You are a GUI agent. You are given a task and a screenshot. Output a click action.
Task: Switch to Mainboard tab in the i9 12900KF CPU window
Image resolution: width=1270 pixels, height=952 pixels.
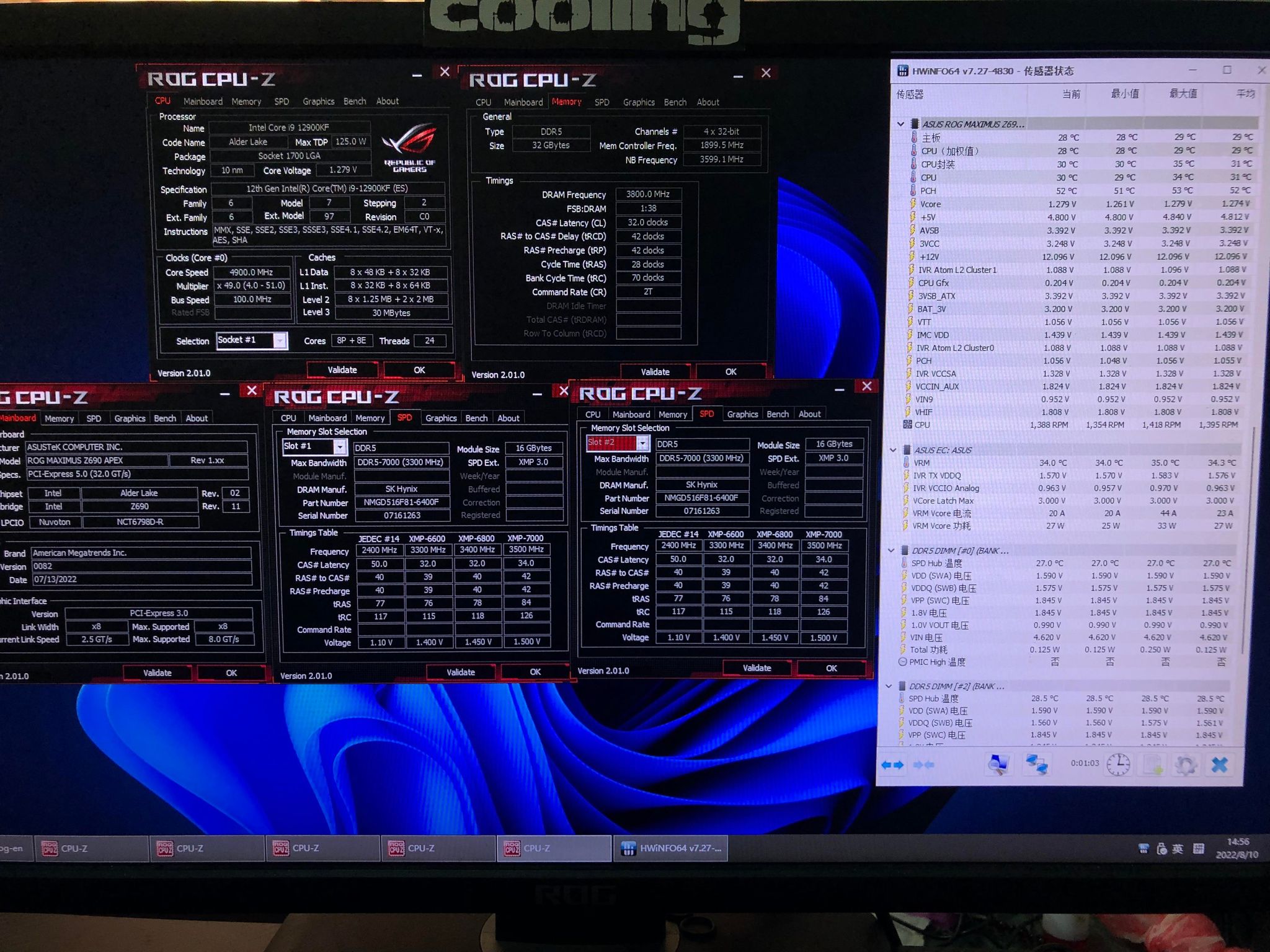click(x=203, y=102)
